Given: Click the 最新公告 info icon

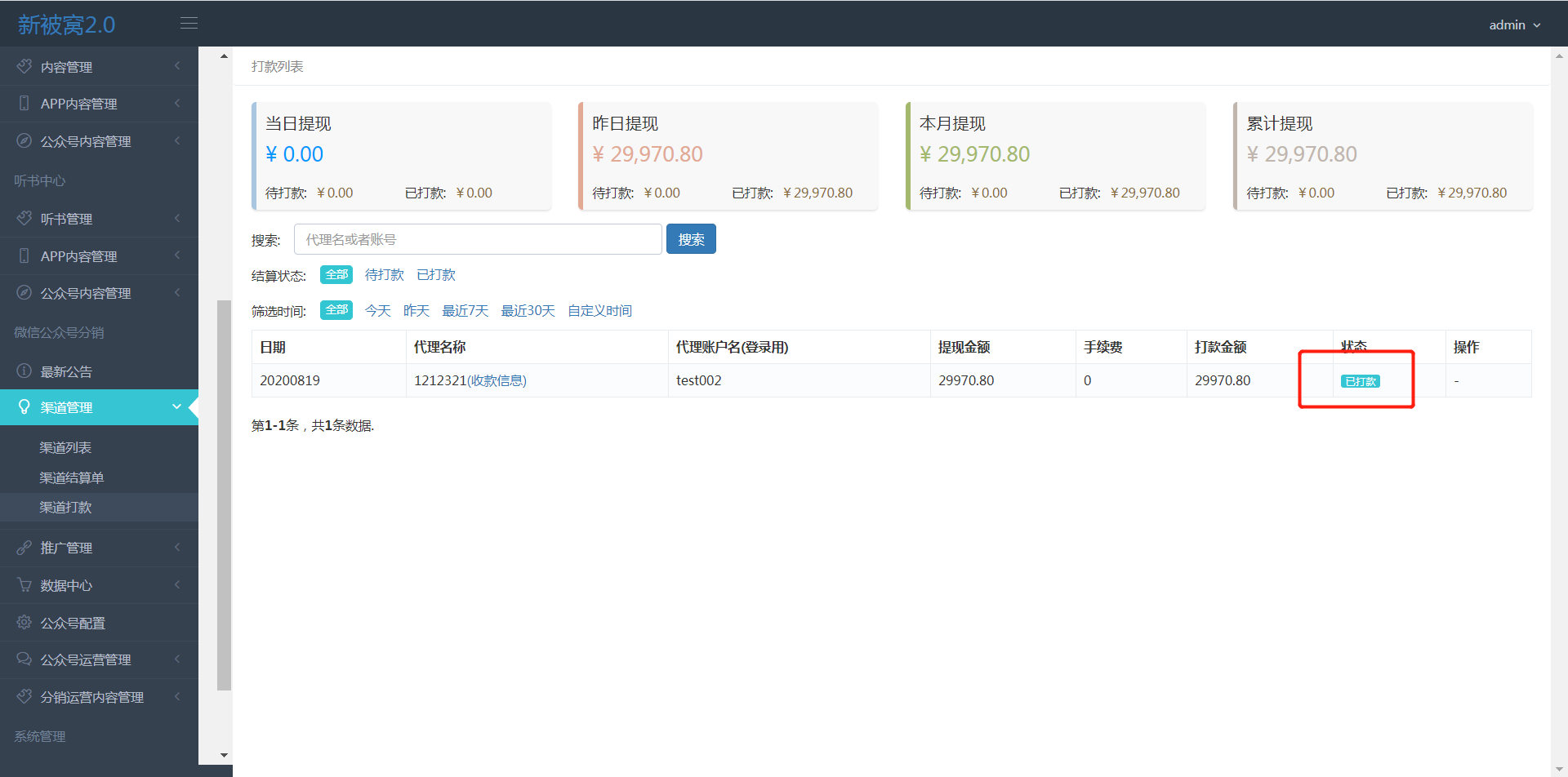Looking at the screenshot, I should tap(24, 371).
